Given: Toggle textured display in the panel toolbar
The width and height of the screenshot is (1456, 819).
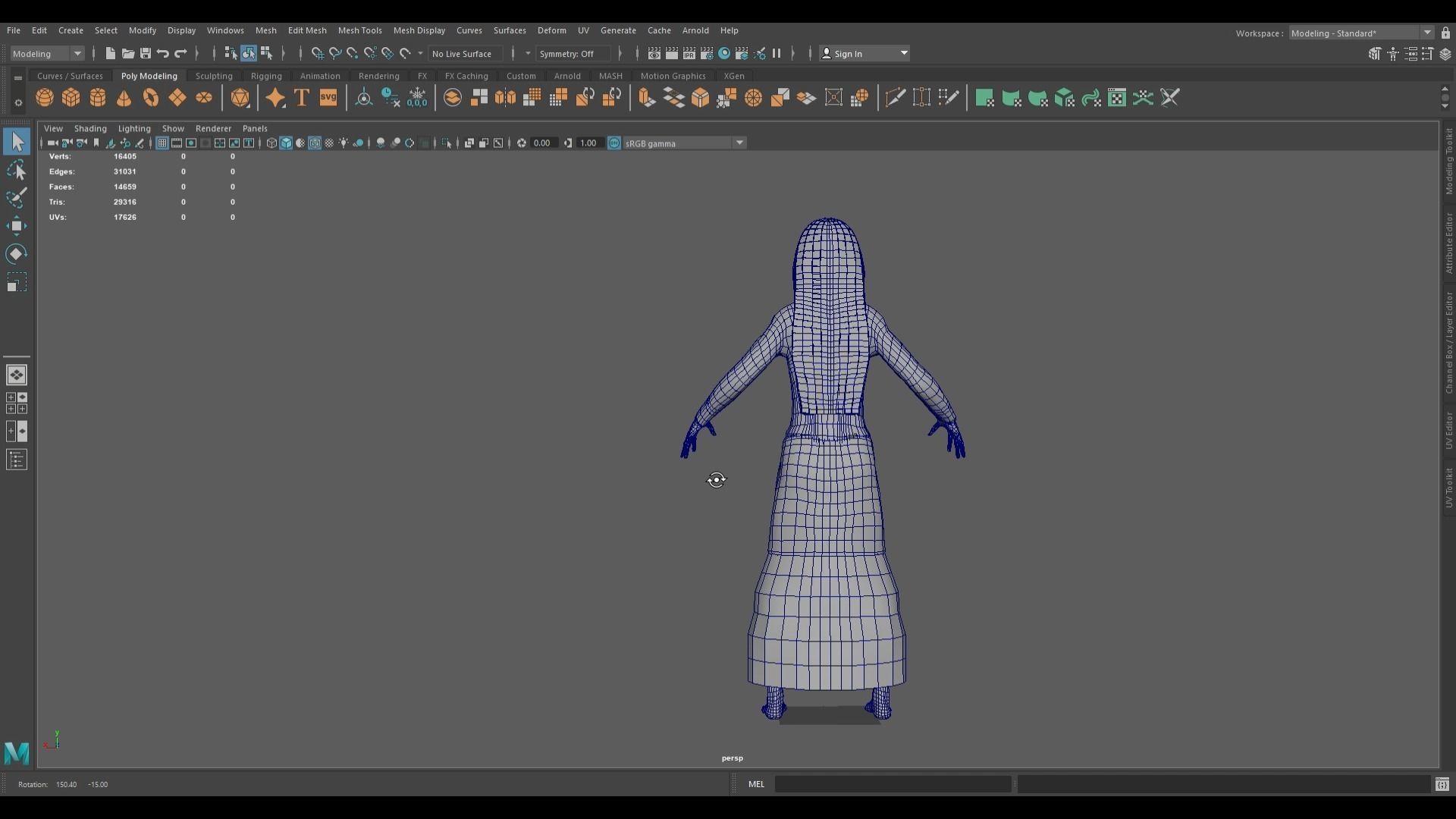Looking at the screenshot, I should pos(329,143).
